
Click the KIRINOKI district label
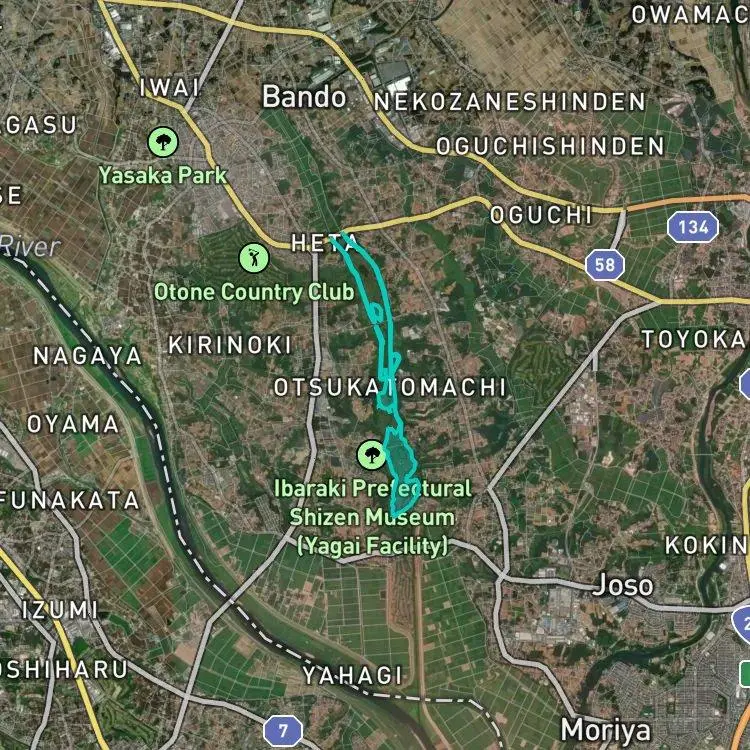[x=230, y=345]
